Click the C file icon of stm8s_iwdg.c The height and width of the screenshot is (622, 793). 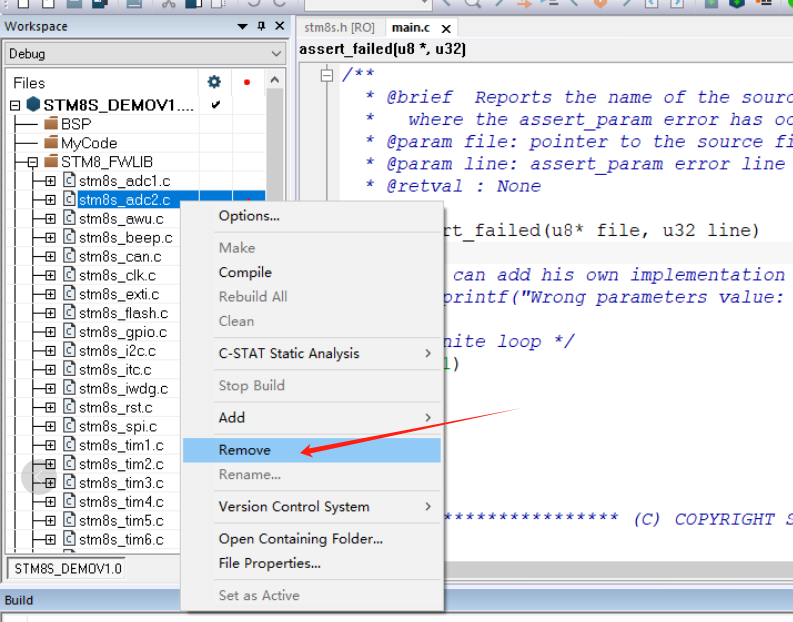coord(69,388)
